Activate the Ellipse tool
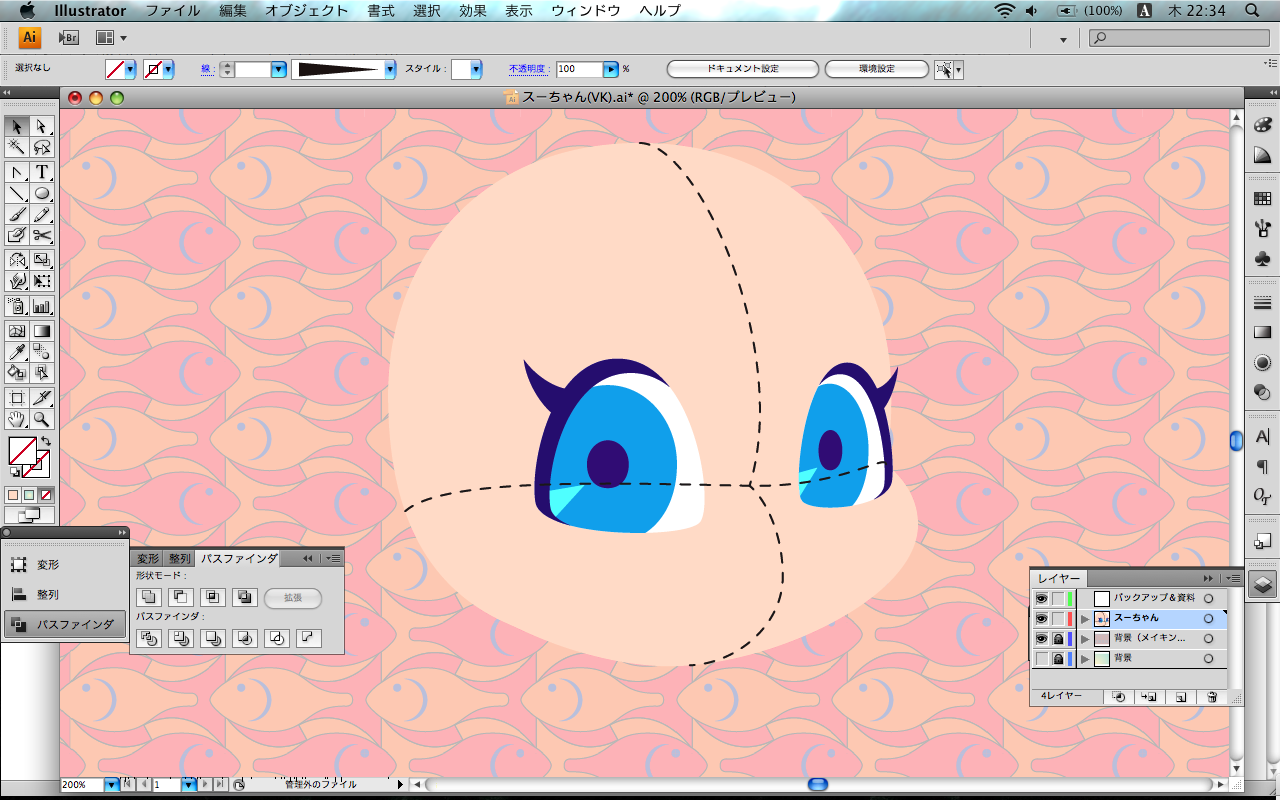The width and height of the screenshot is (1280, 800). (x=42, y=193)
